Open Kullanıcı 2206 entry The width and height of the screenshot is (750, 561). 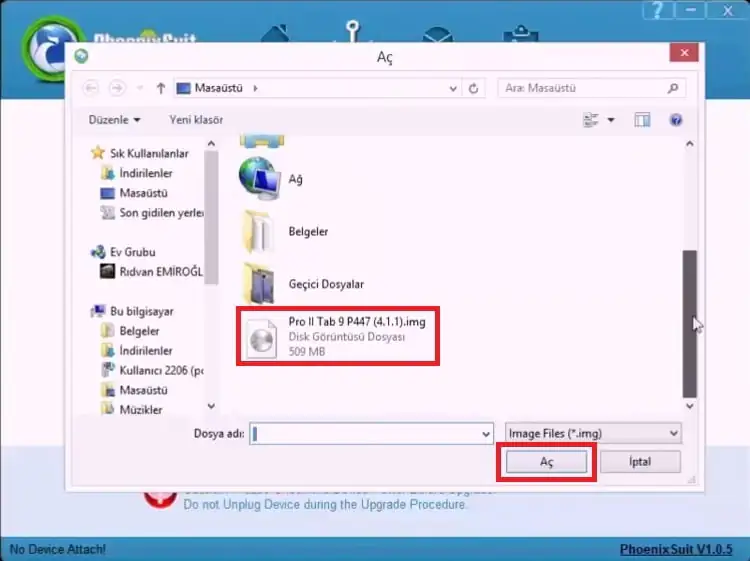point(153,370)
